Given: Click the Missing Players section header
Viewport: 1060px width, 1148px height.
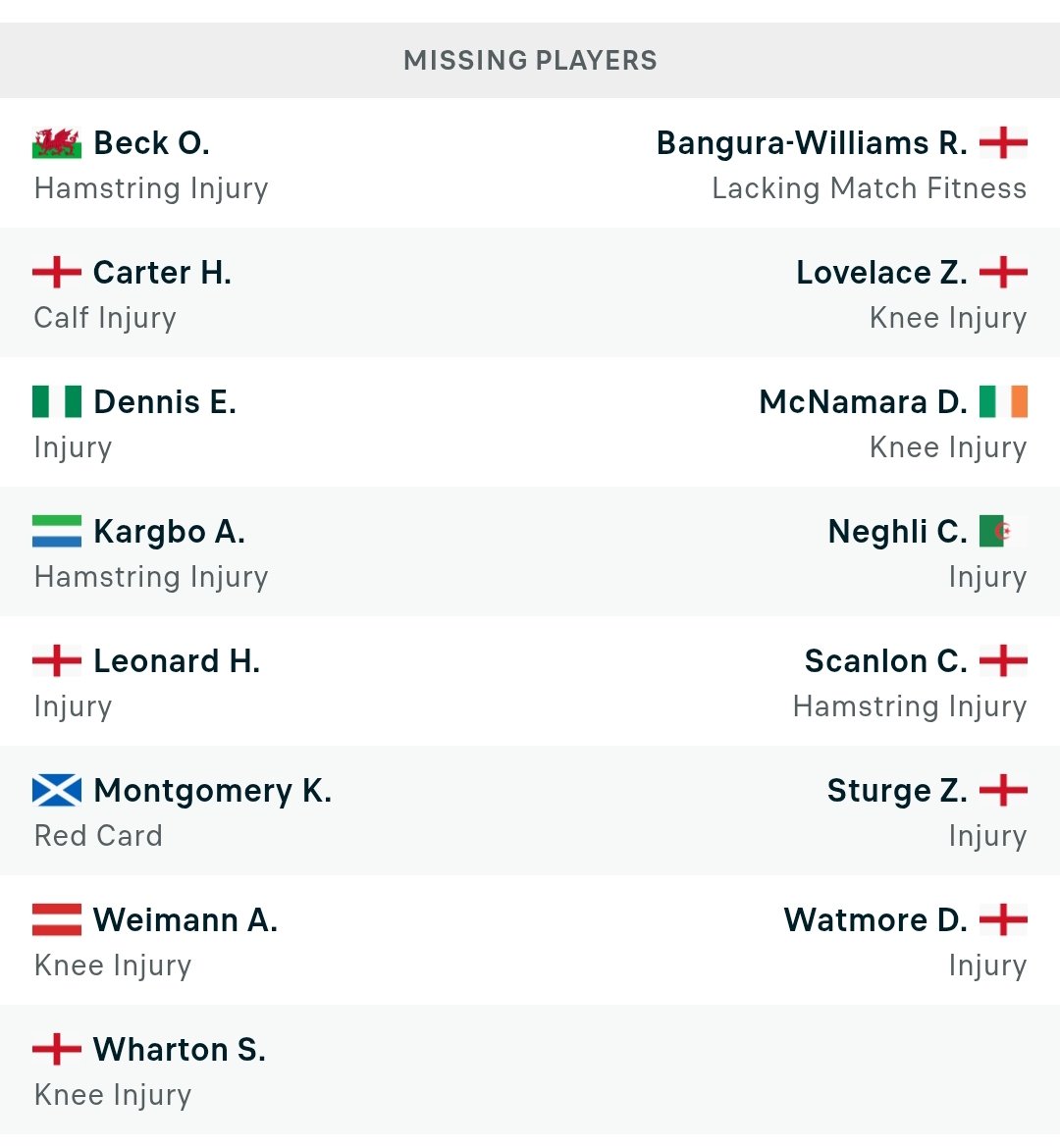Looking at the screenshot, I should point(530,61).
